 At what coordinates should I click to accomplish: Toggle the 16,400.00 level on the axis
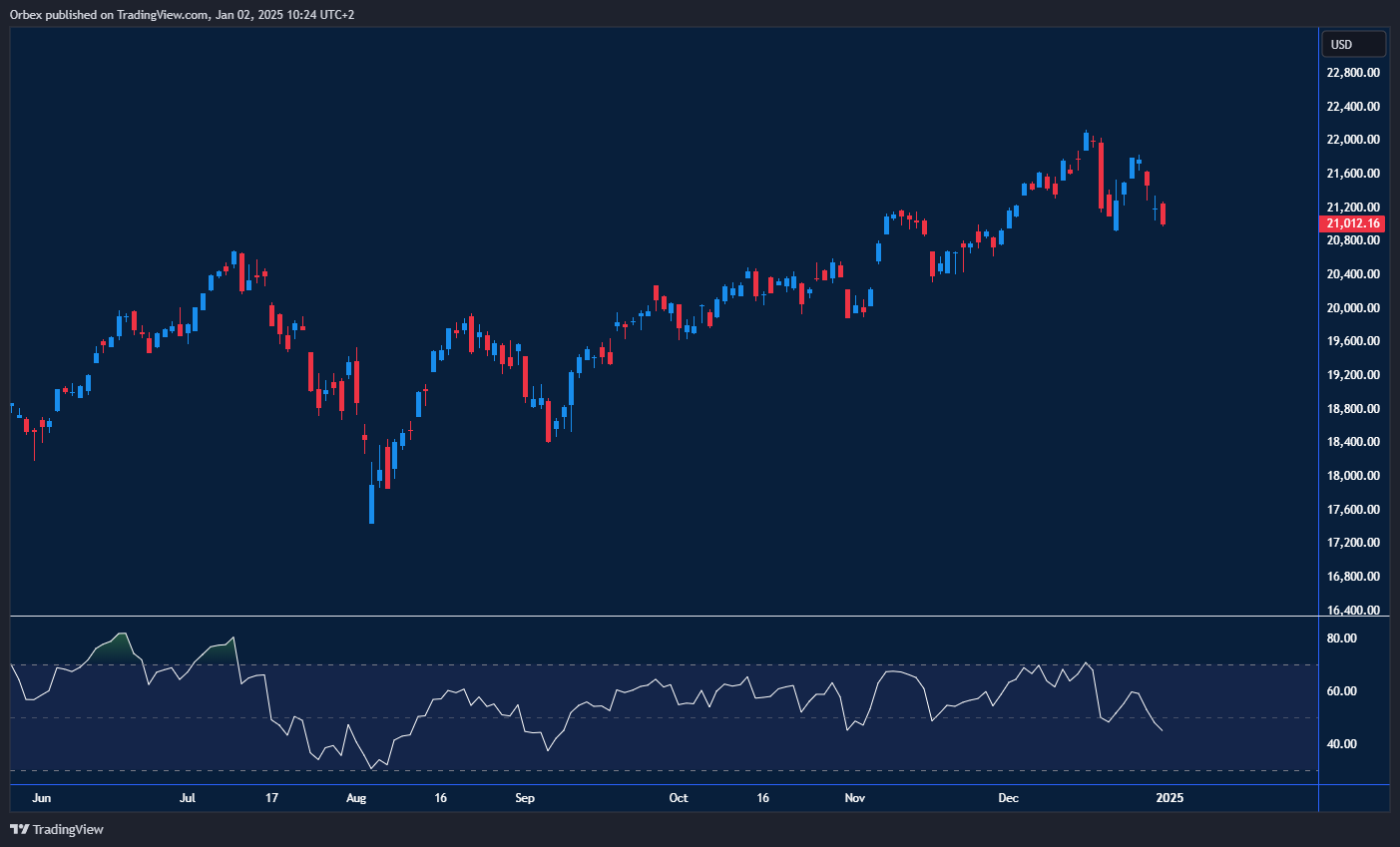pos(1353,610)
